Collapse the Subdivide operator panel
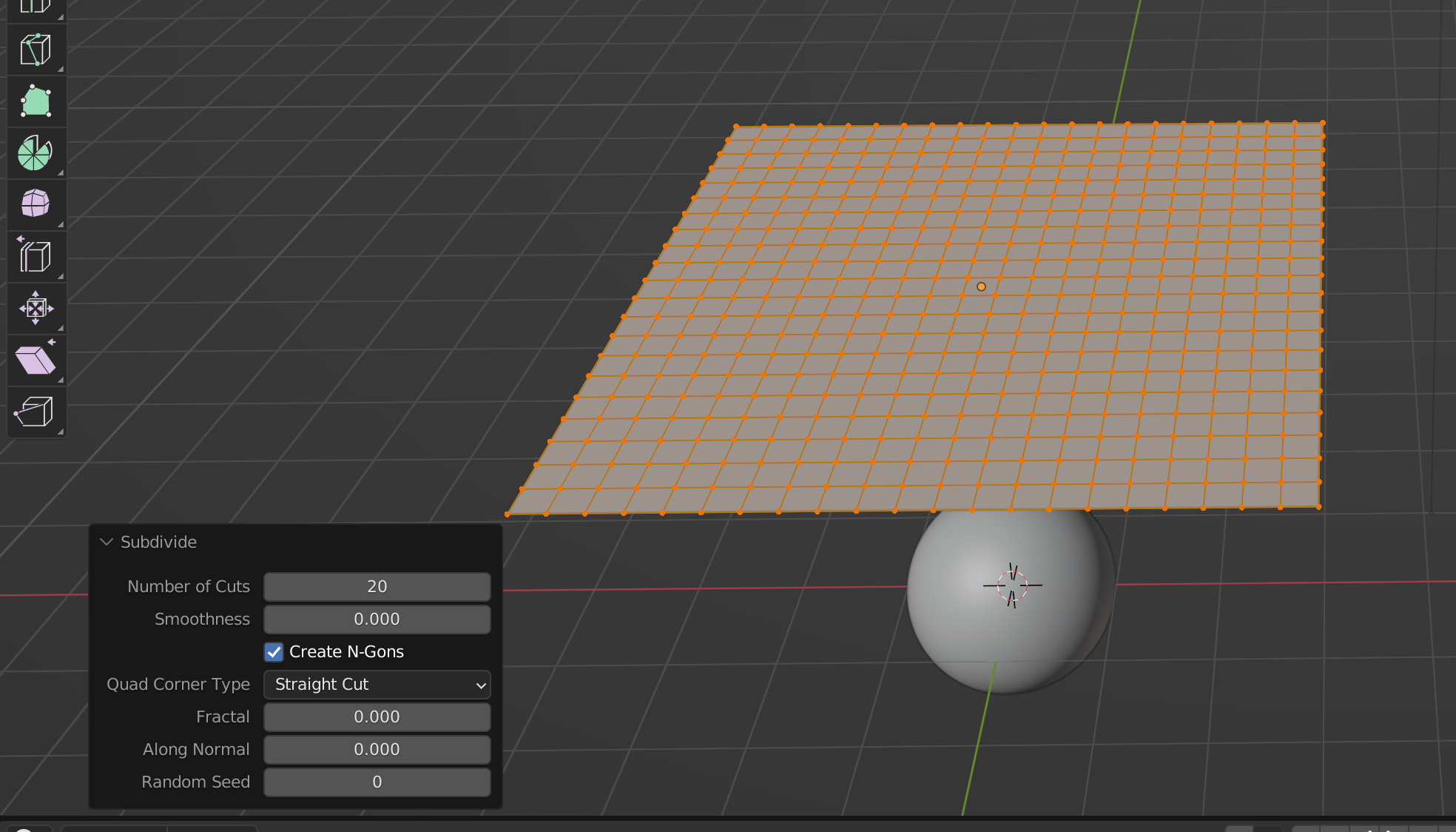Image resolution: width=1456 pixels, height=832 pixels. pos(107,541)
